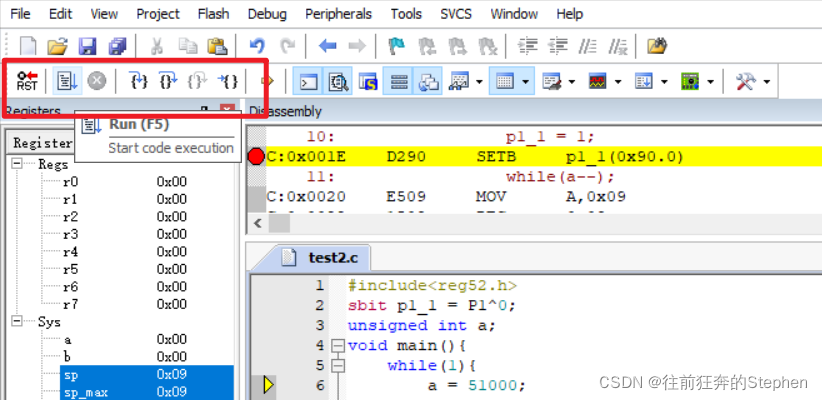Toggle the Call Stack window button
This screenshot has width=822, height=400.
click(429, 81)
